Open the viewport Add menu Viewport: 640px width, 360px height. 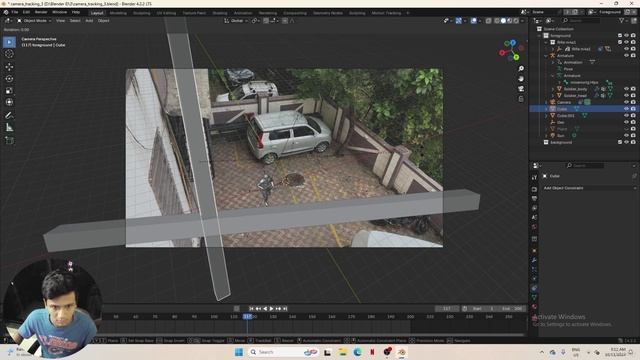(x=89, y=20)
